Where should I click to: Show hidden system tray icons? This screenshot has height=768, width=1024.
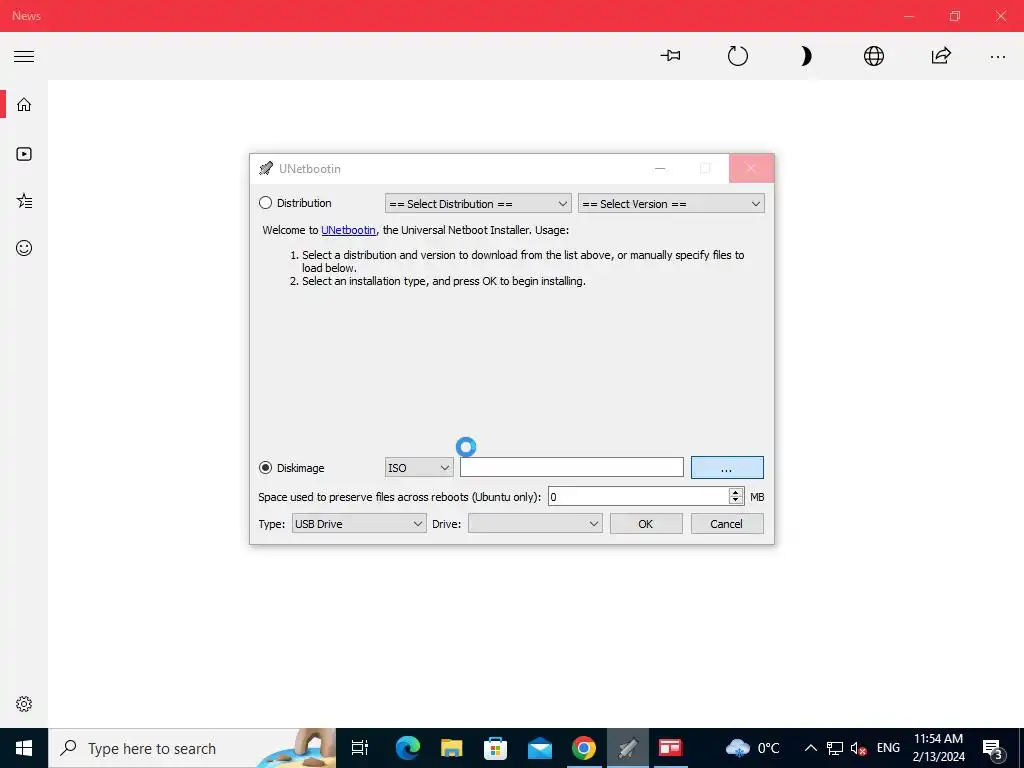(x=810, y=748)
